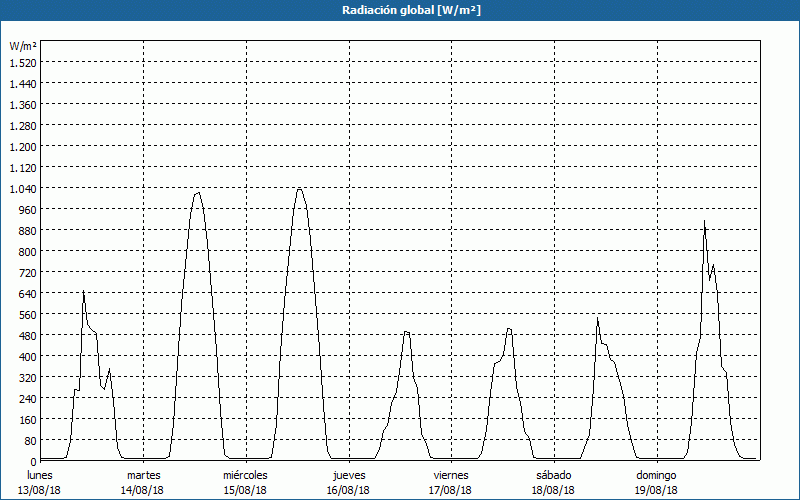This screenshot has height=500, width=800.
Task: Click the 18/08/18 date label
Action: point(553,490)
